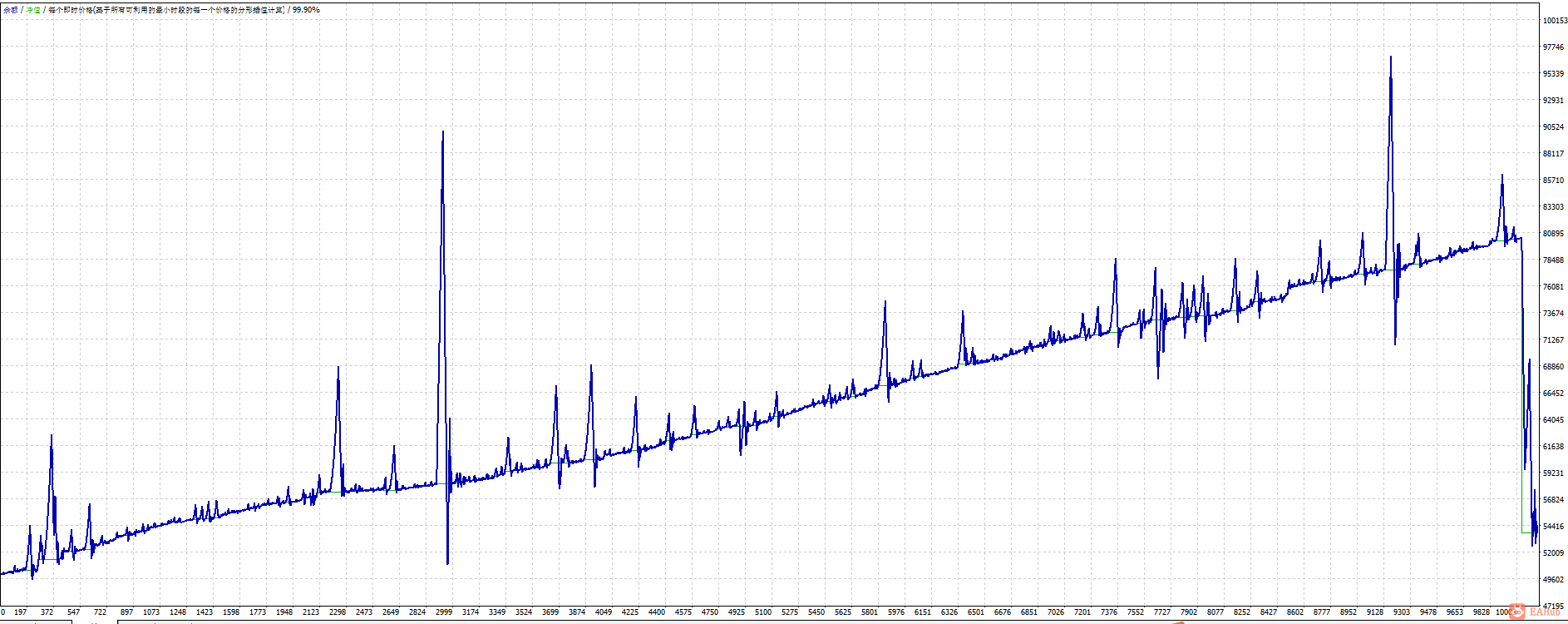Click the 76081 value on the price axis
Viewport: 1568px width, 624px height.
[1553, 287]
